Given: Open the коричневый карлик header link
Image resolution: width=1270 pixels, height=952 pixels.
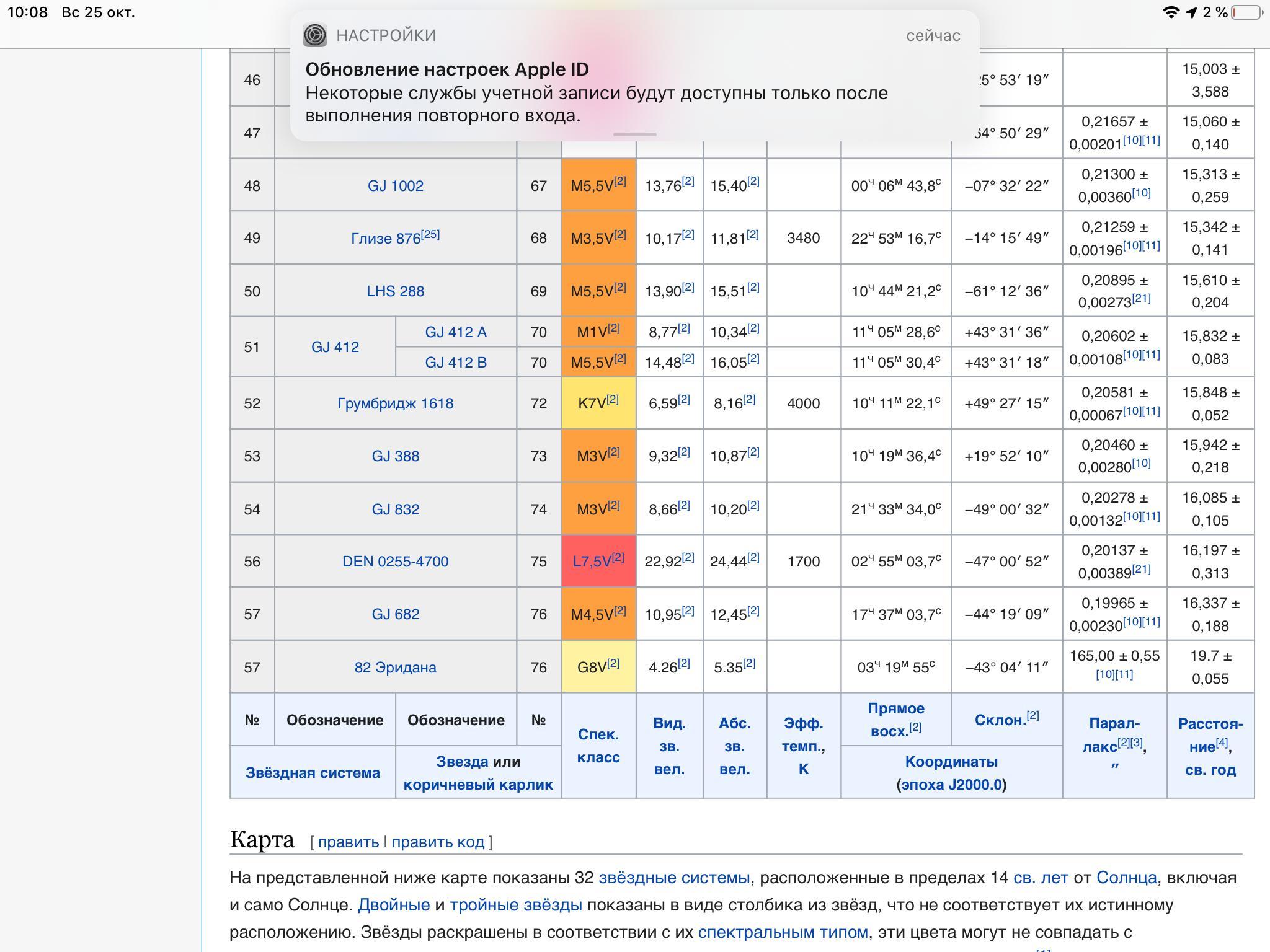Looking at the screenshot, I should [478, 785].
